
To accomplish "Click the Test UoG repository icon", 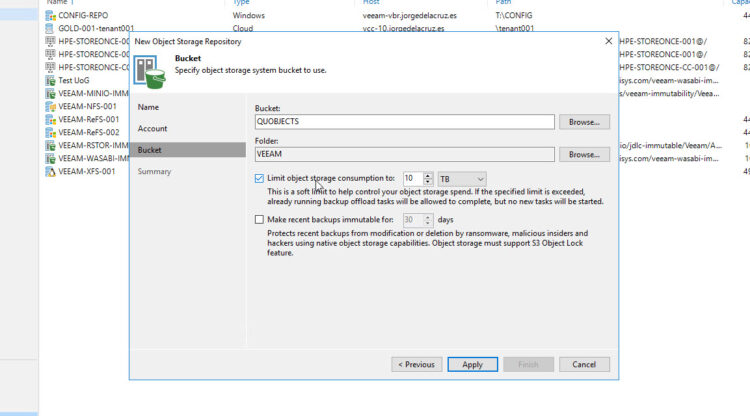I will (50, 80).
